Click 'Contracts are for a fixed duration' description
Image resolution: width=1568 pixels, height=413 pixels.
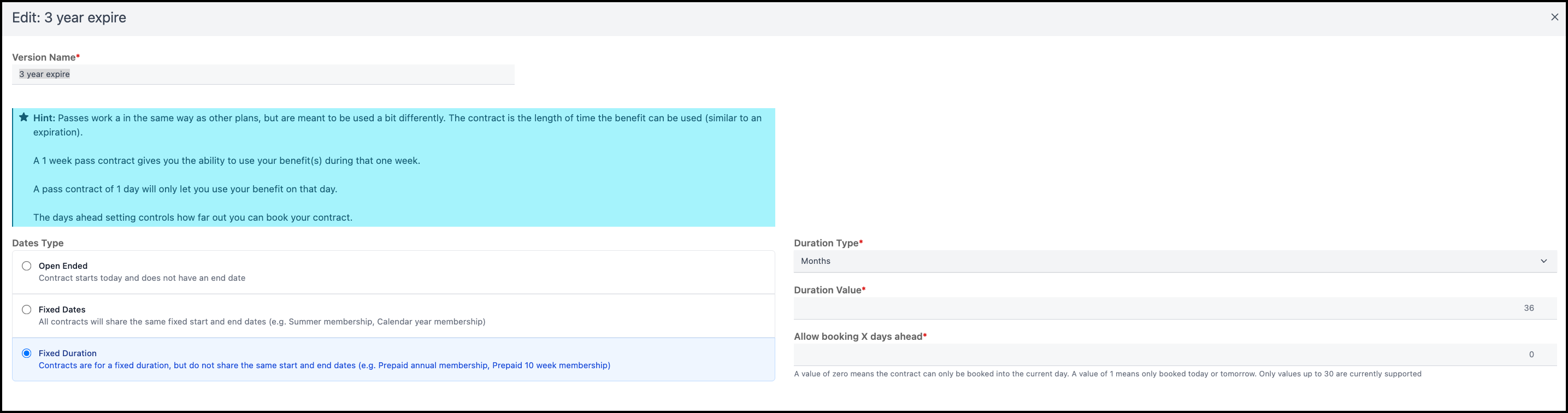pos(325,365)
